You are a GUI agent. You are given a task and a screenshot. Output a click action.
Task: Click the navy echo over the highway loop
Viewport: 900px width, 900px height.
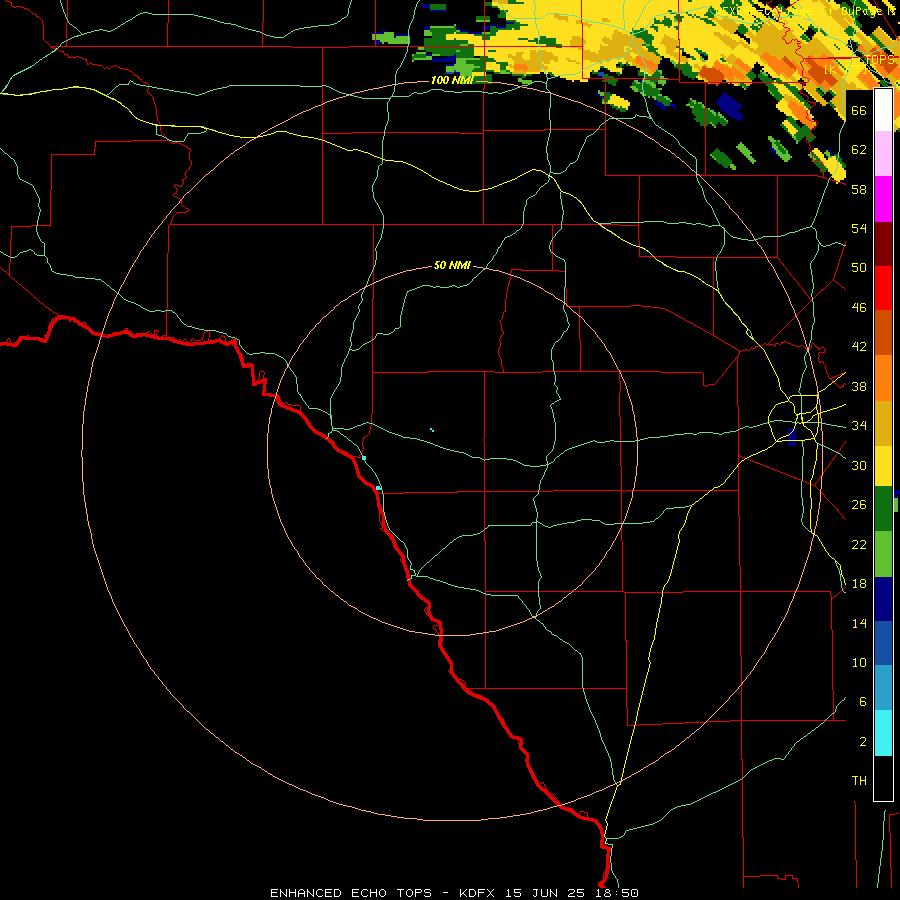pyautogui.click(x=793, y=436)
